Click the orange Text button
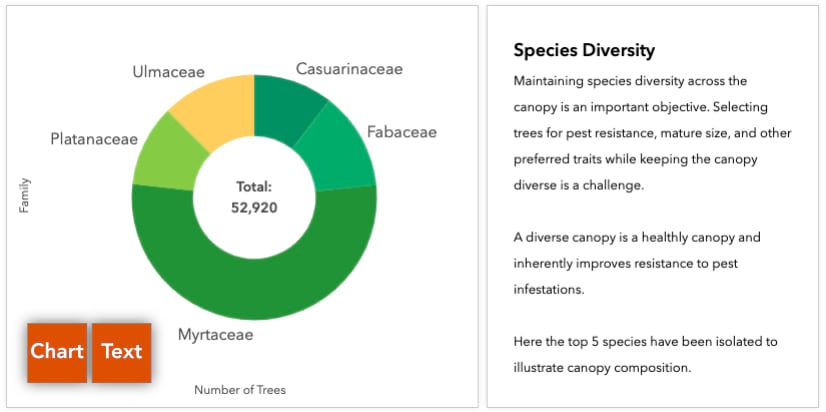Viewport: 826px width, 412px height. pyautogui.click(x=122, y=352)
